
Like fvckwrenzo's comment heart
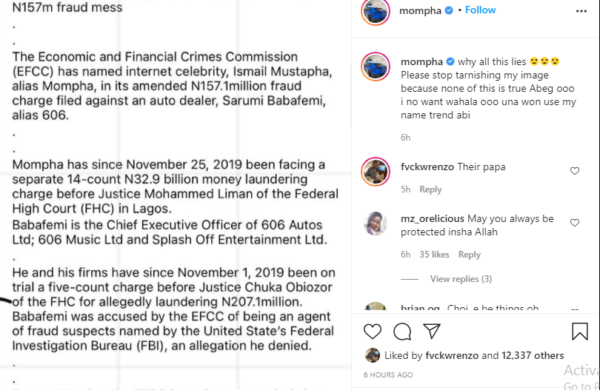point(574,171)
